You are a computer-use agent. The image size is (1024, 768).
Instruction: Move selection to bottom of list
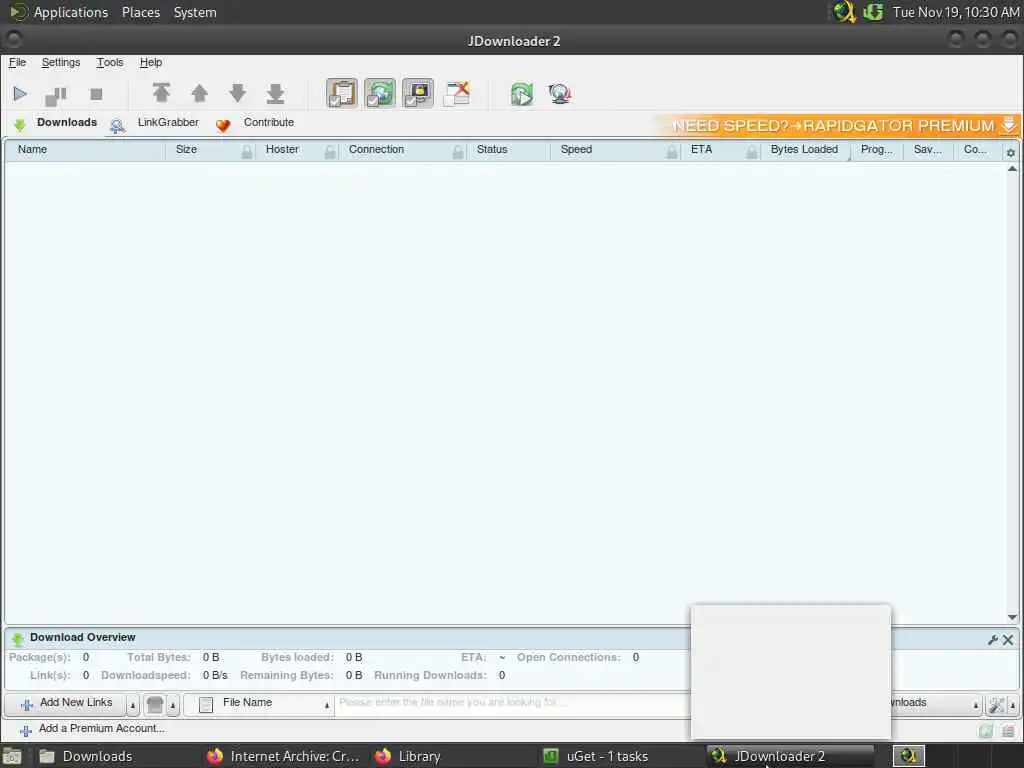[x=276, y=93]
